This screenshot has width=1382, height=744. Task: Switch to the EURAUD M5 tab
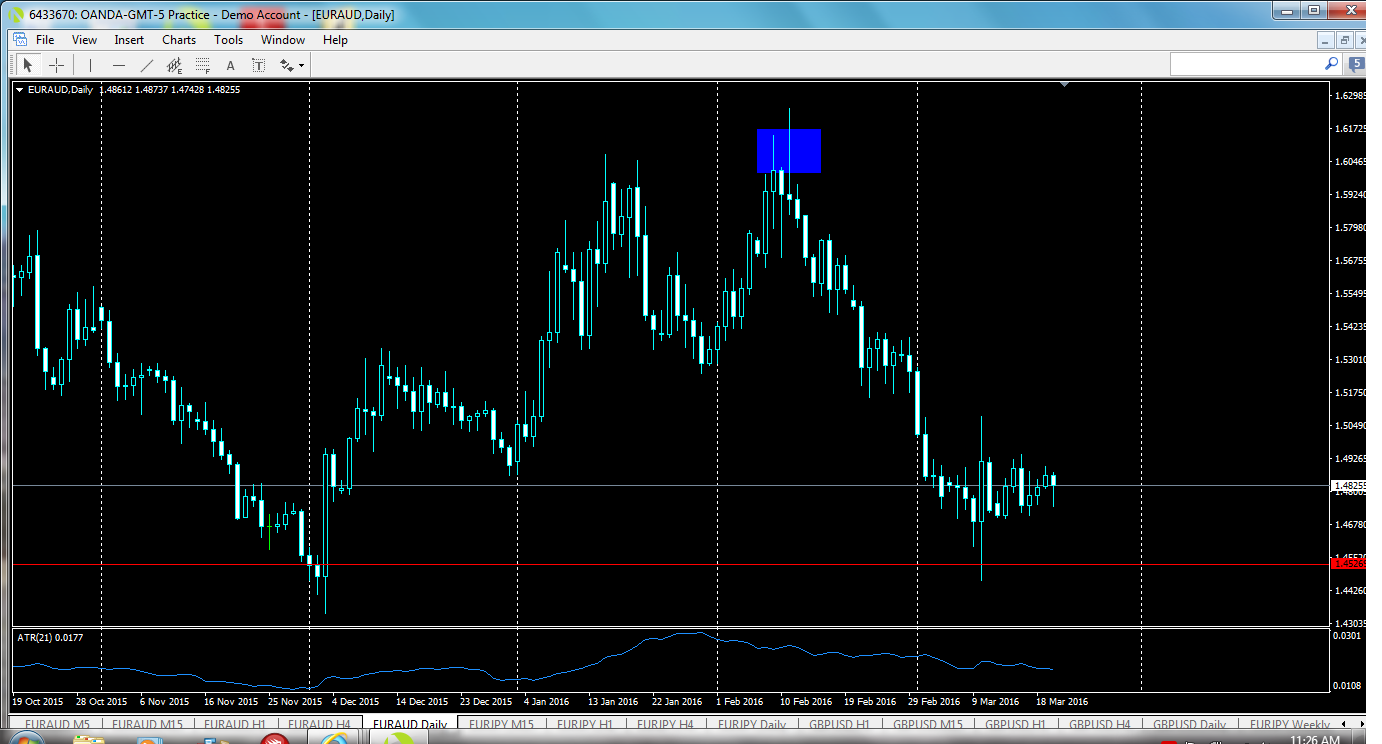(x=58, y=724)
